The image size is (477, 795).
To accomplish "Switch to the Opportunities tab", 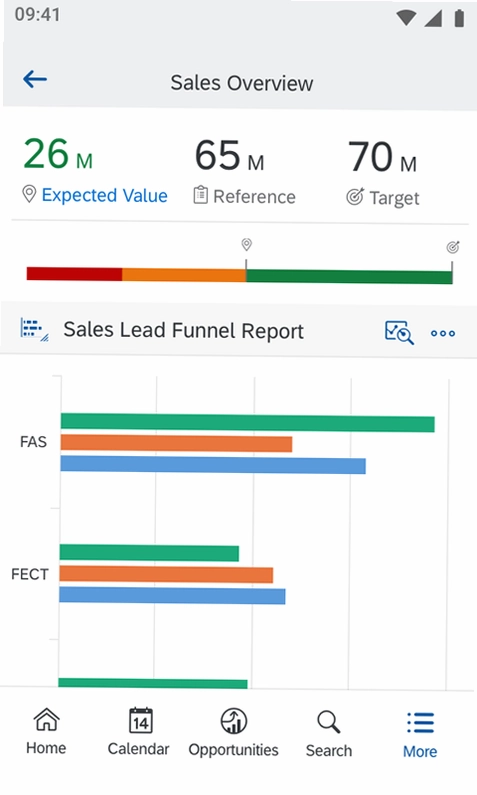I will coord(234,733).
